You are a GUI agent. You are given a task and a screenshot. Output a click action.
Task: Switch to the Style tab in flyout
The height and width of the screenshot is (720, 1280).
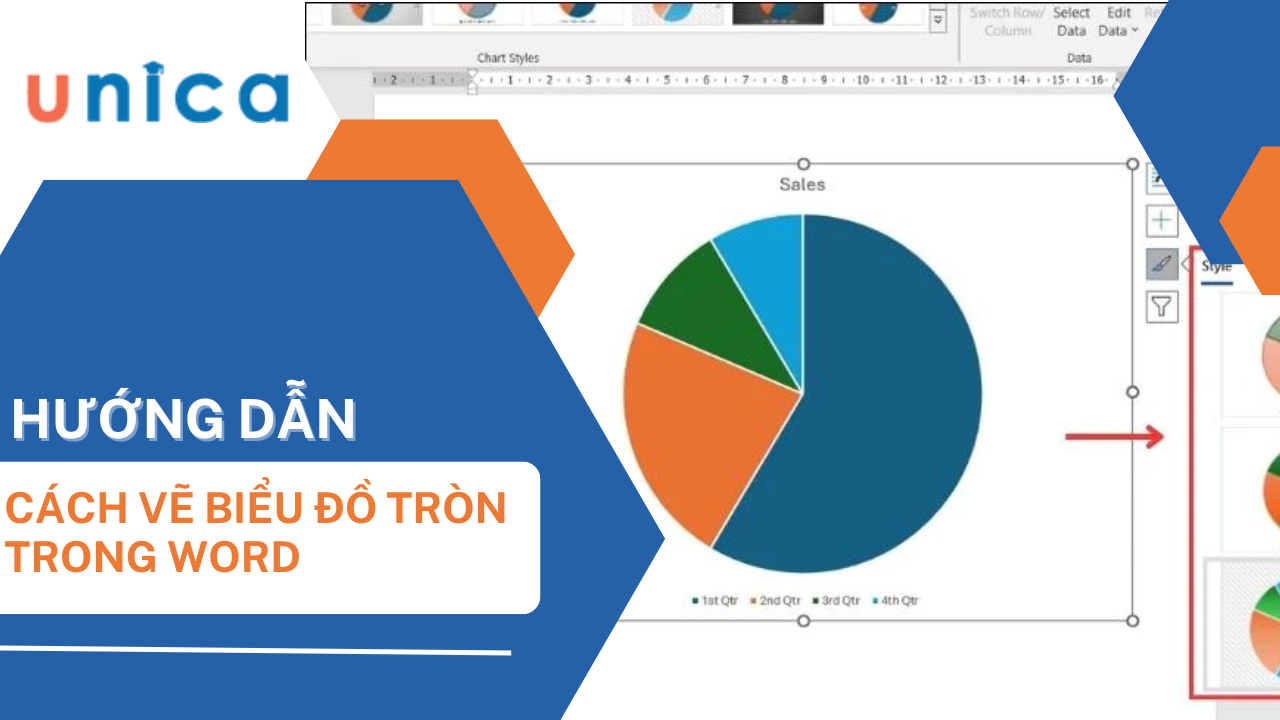pyautogui.click(x=1217, y=267)
